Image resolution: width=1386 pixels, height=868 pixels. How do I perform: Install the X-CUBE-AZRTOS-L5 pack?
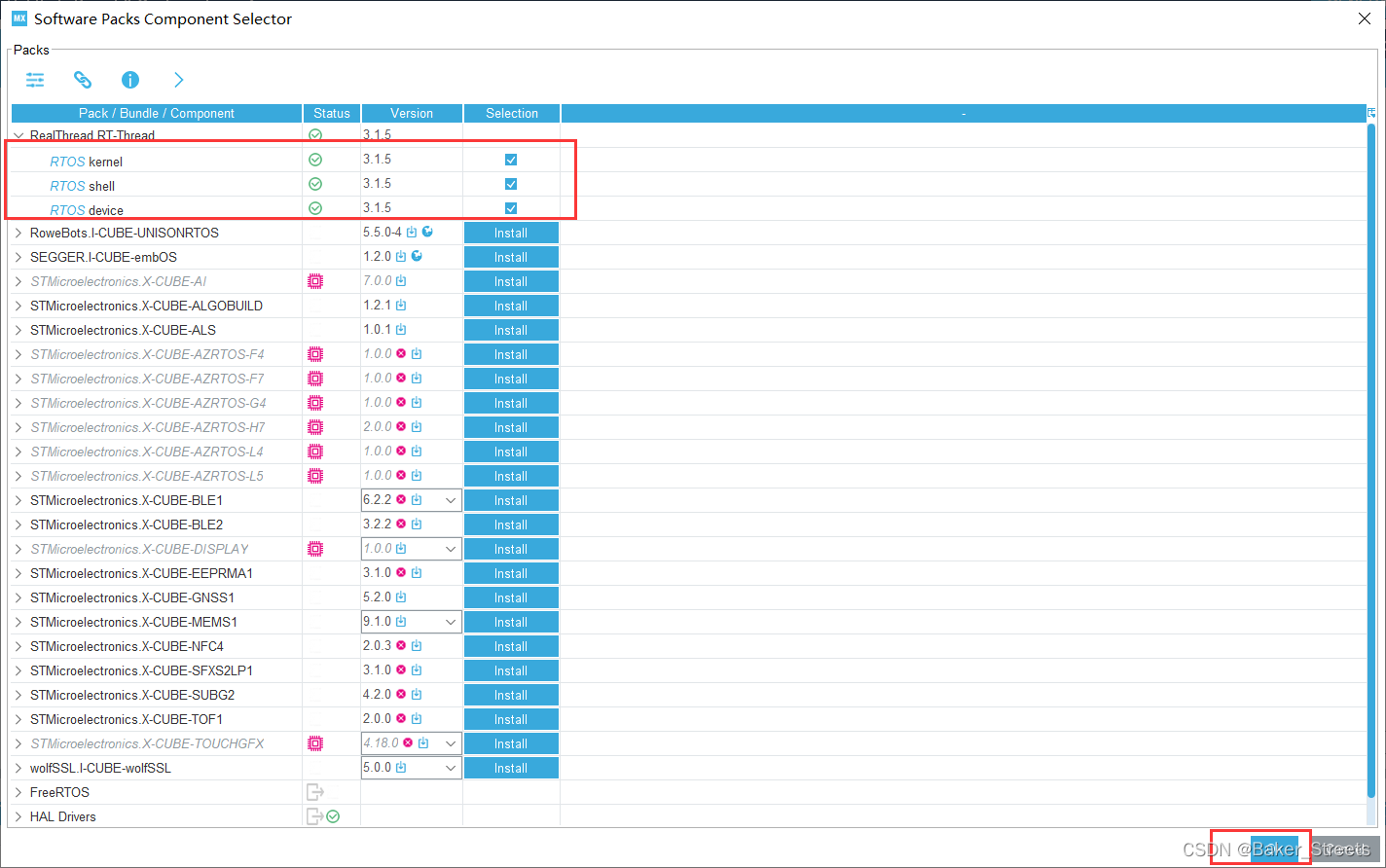point(511,476)
